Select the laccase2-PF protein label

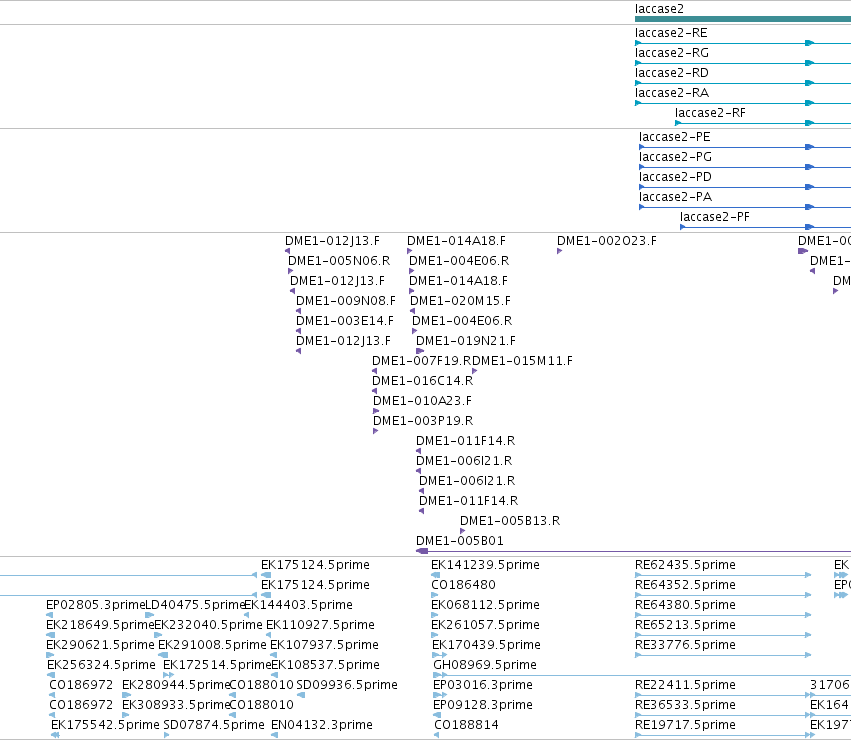(x=715, y=217)
